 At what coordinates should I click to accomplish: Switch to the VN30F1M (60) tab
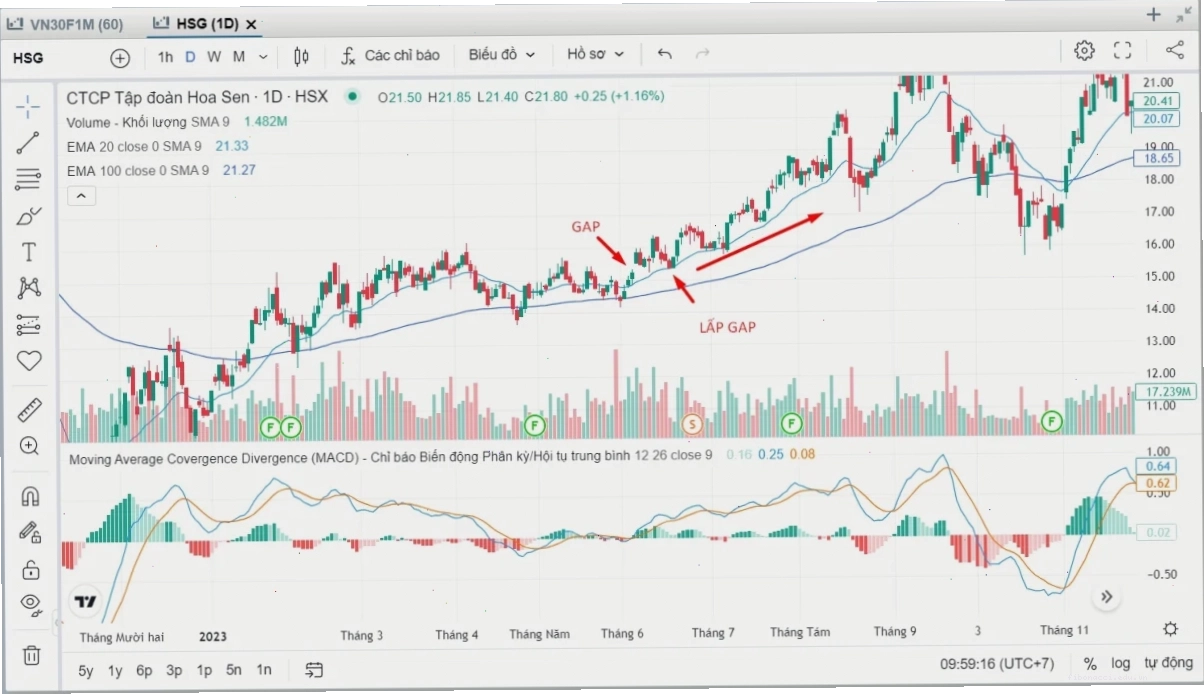(66, 23)
